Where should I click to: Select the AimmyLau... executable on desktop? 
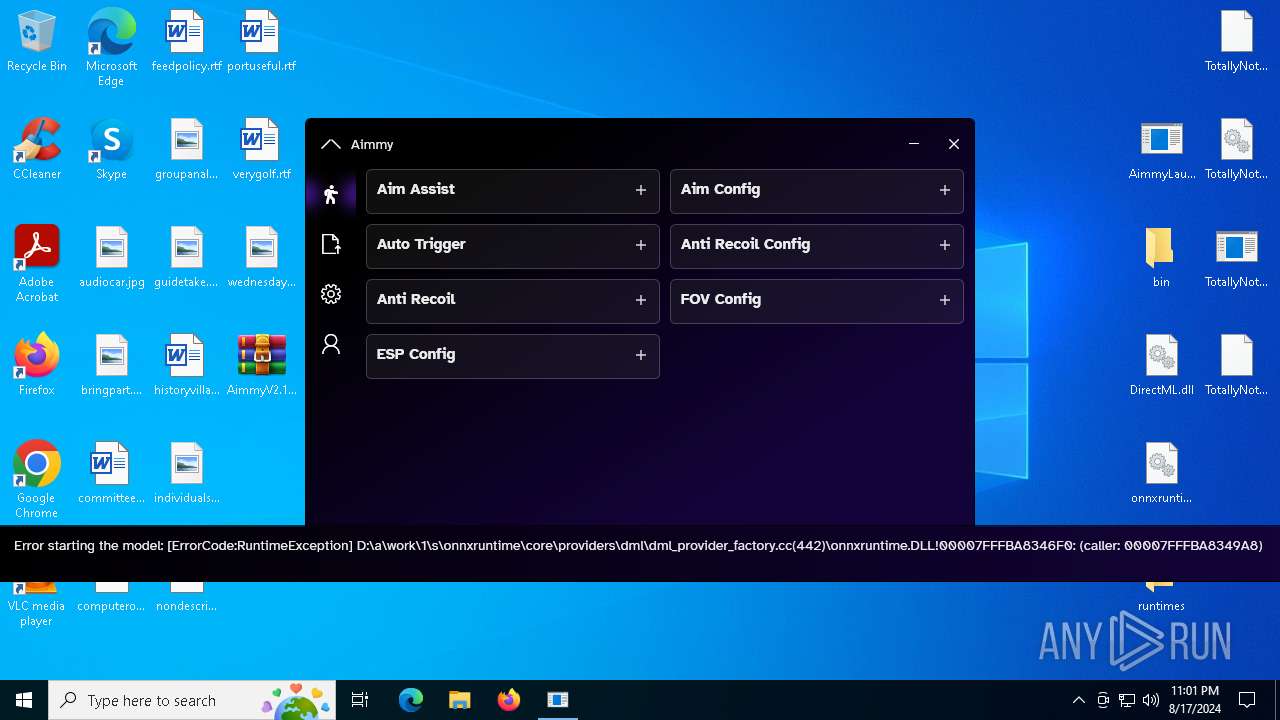[x=1161, y=150]
